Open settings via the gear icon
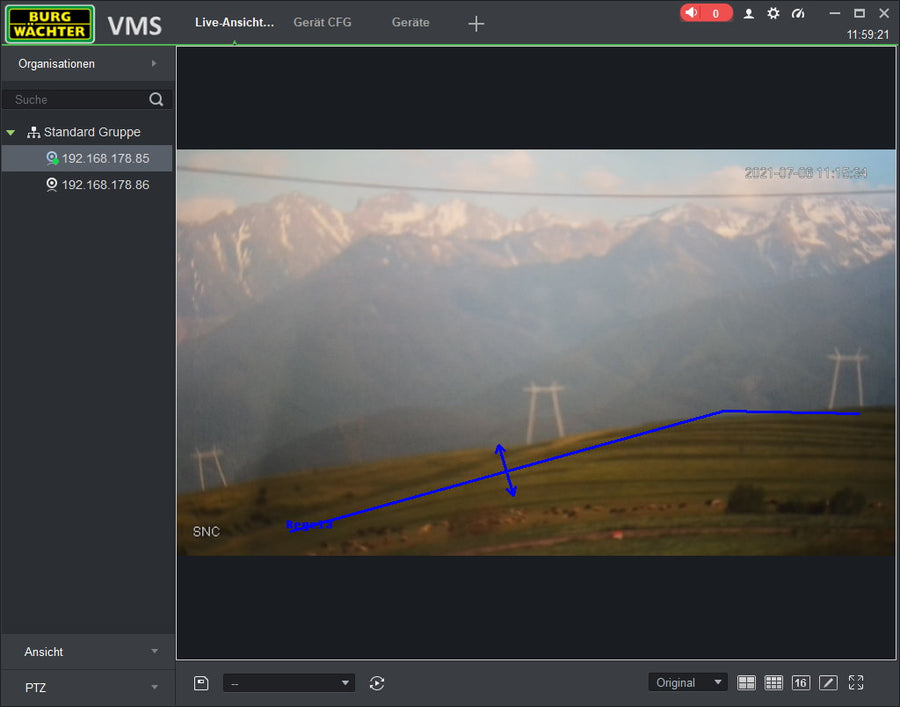 coord(773,13)
